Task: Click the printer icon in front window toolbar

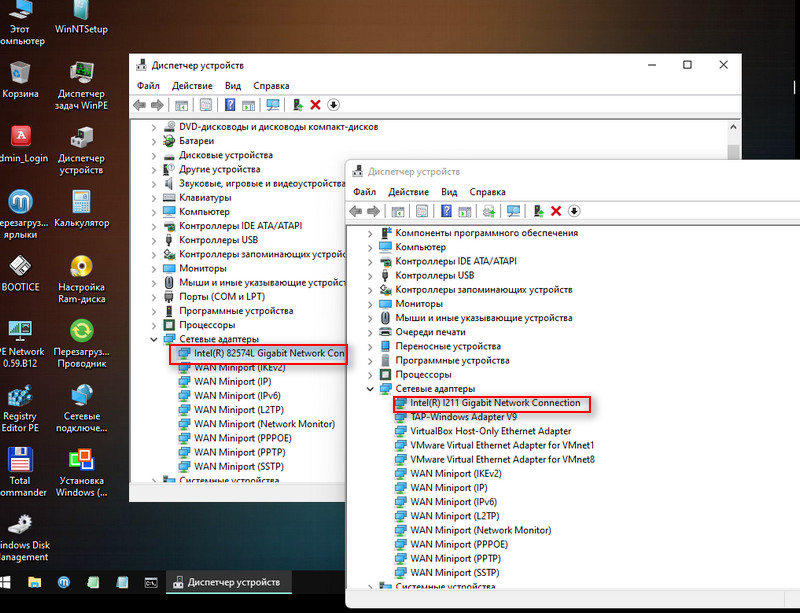Action: pyautogui.click(x=489, y=211)
